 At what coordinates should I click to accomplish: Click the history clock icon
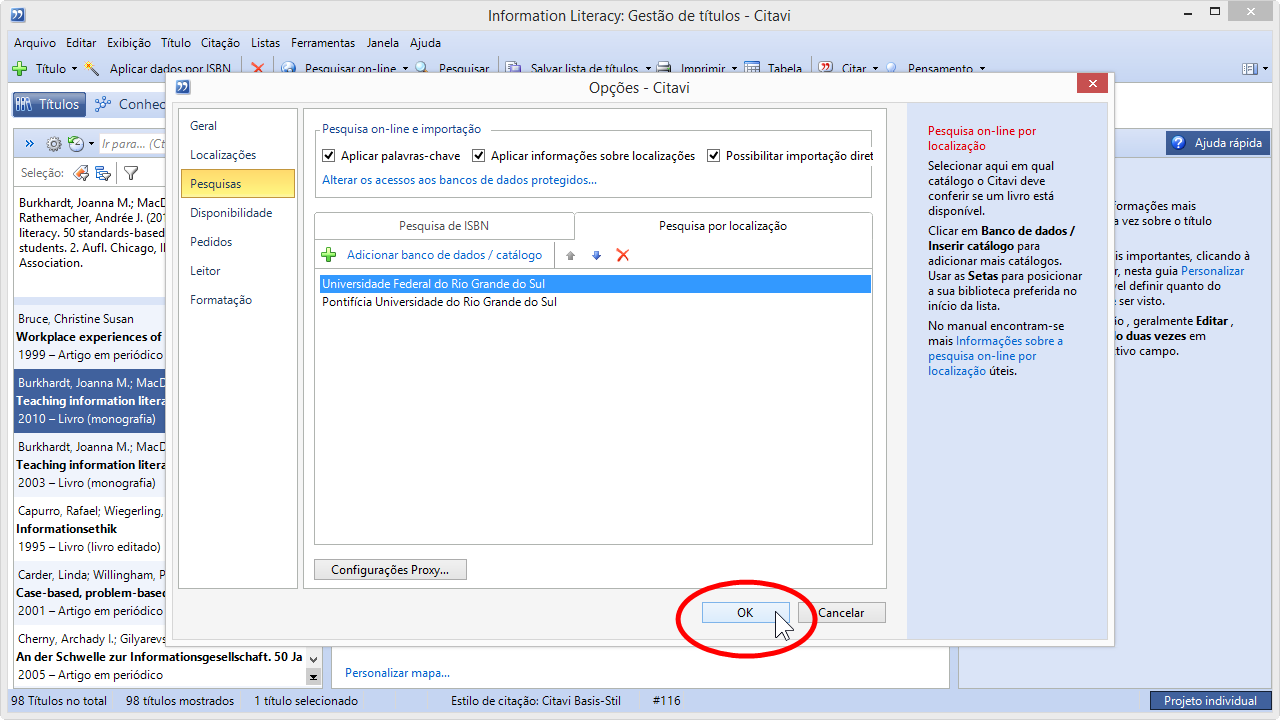[x=76, y=144]
